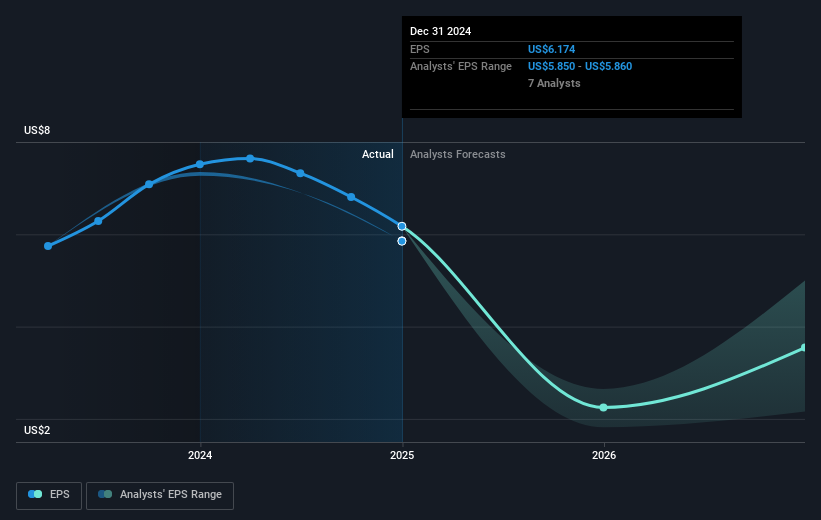Click the Analysts' EPS Range tooltip label

pyautogui.click(x=461, y=67)
